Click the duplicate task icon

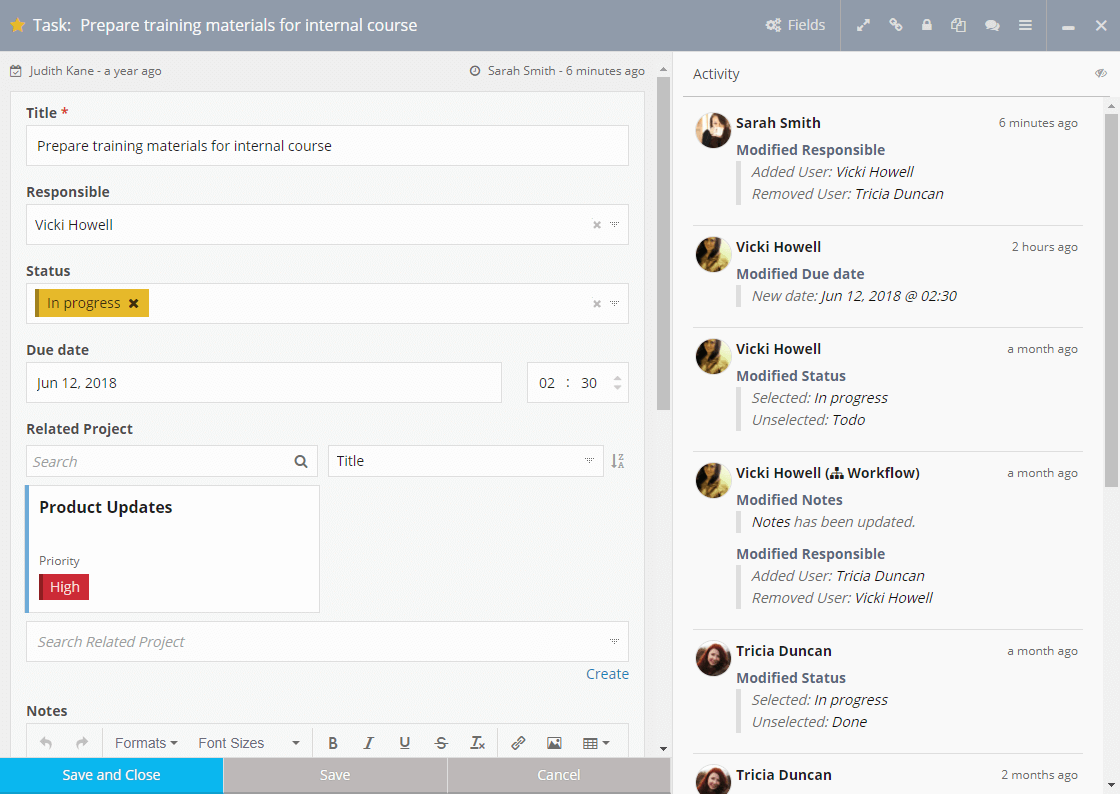pos(959,25)
